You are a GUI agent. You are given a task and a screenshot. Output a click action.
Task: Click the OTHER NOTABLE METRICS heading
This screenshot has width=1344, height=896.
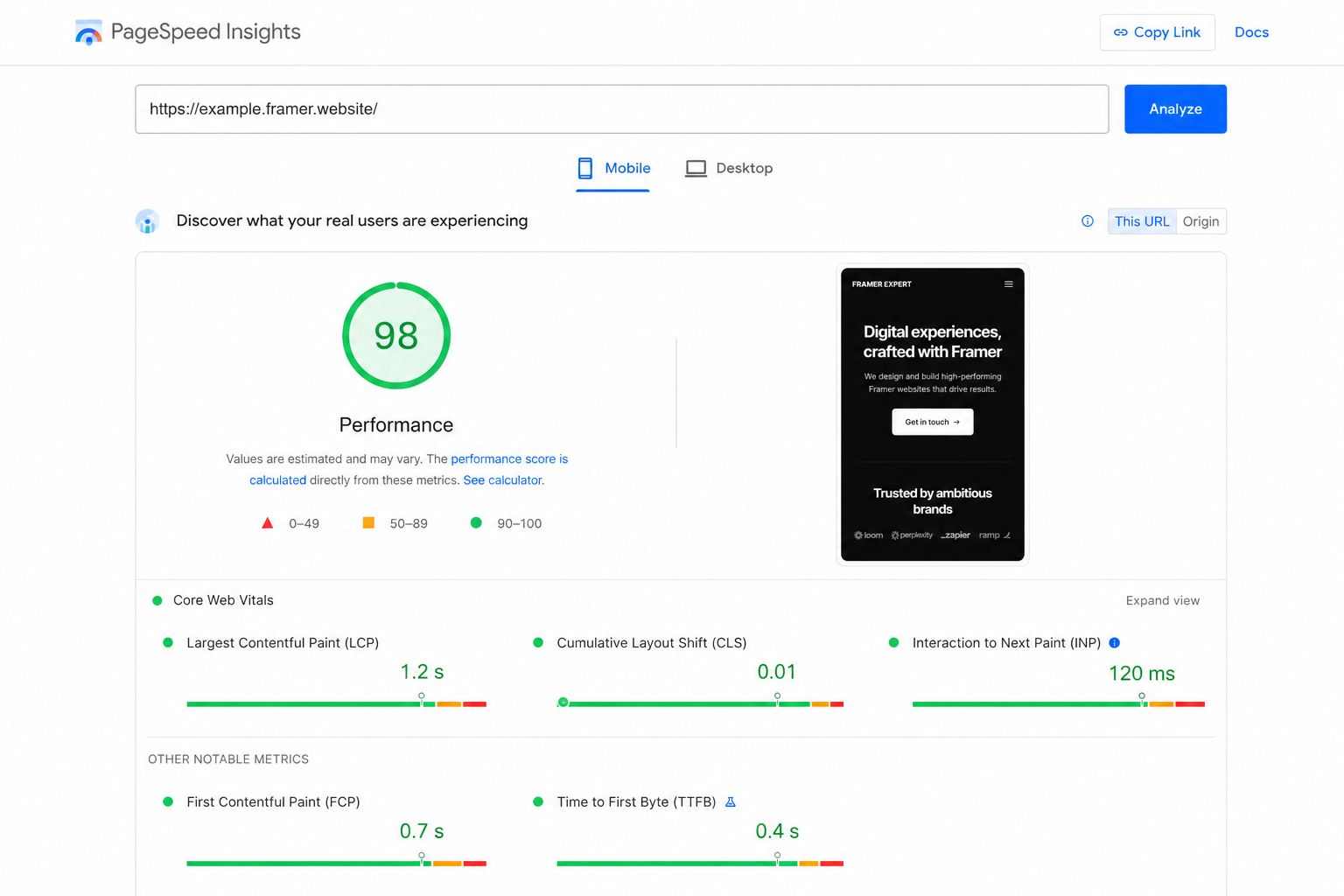coord(228,759)
